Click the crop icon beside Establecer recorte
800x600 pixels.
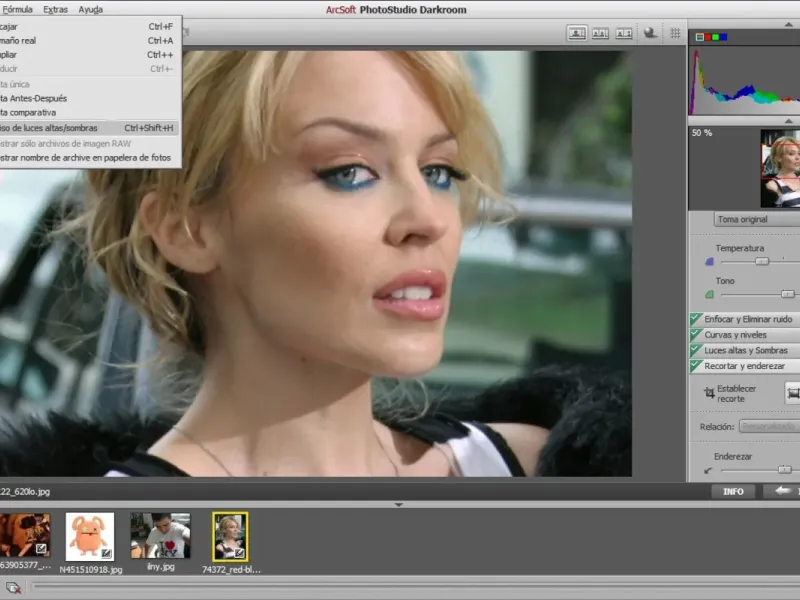[710, 393]
